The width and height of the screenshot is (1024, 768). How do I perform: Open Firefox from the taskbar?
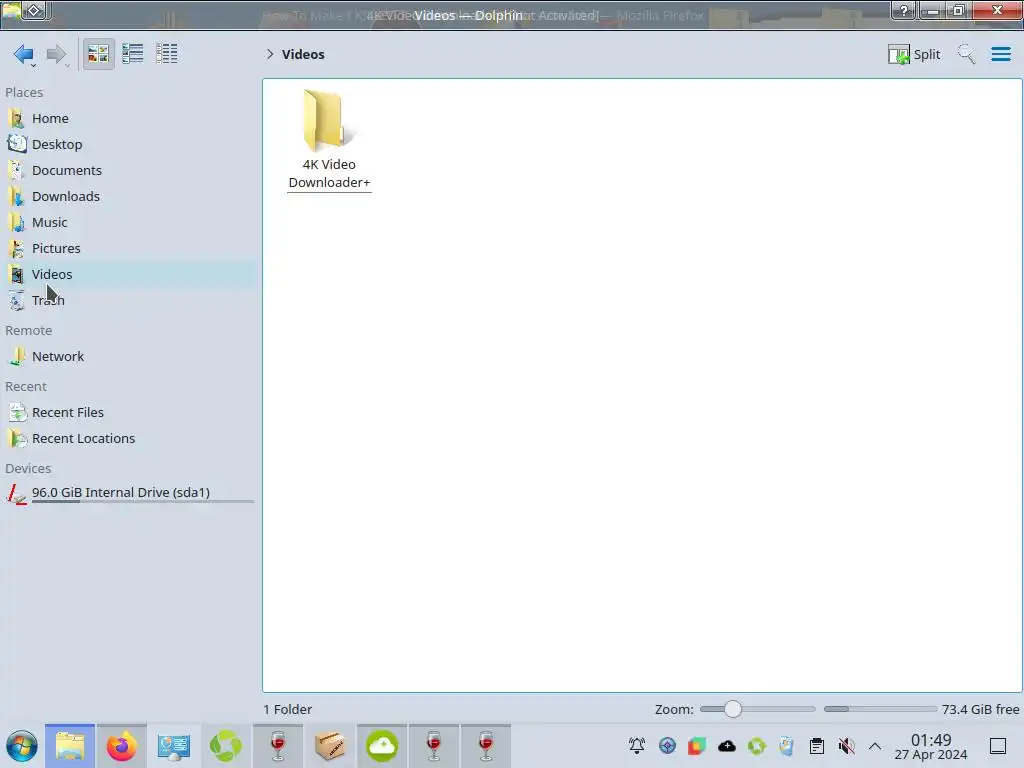click(121, 746)
